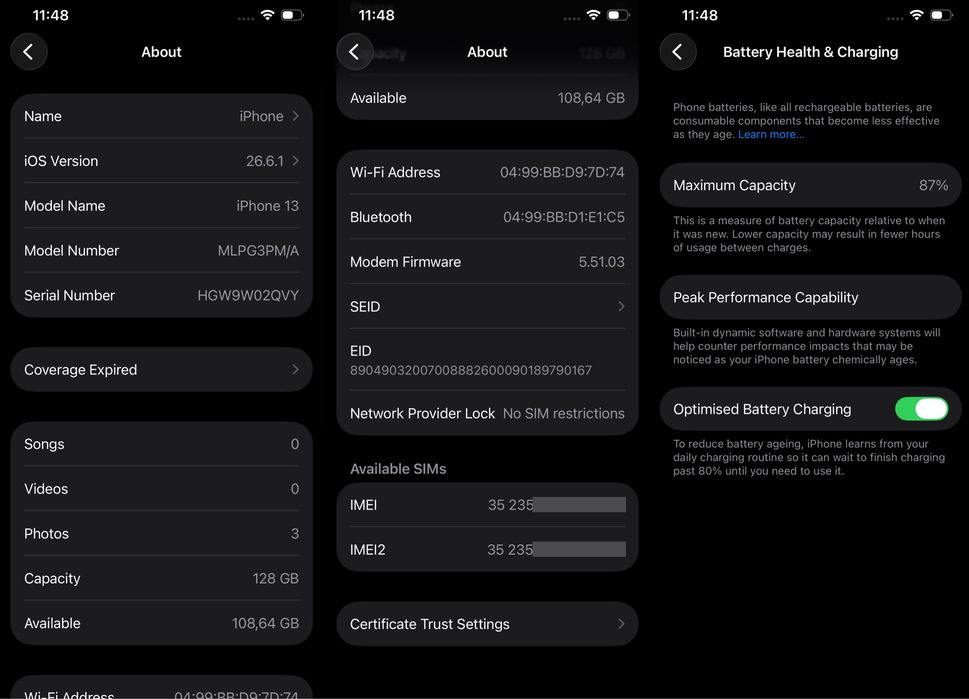Tap back arrow on middle About screen
Viewport: 969px width, 699px height.
tap(355, 52)
